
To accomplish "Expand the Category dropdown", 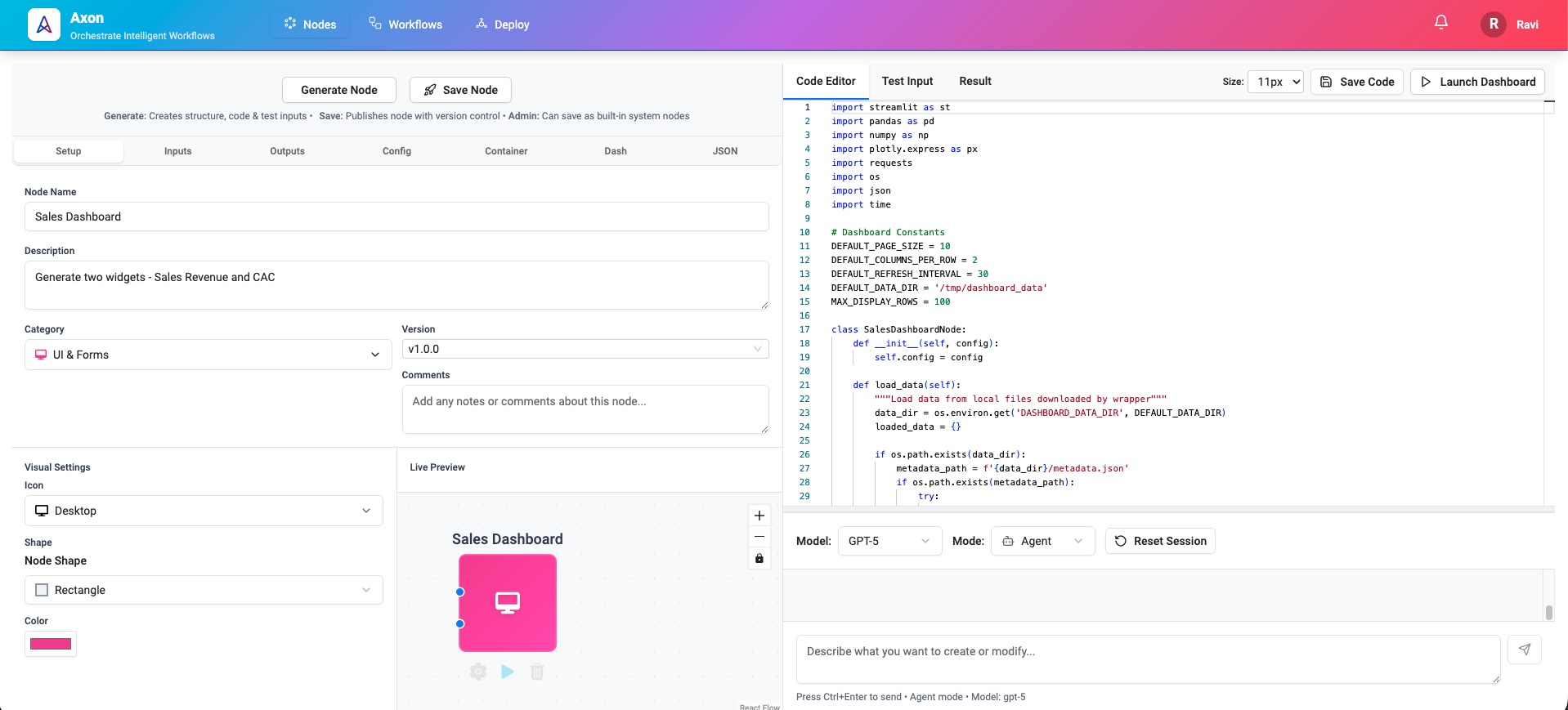I will point(208,355).
